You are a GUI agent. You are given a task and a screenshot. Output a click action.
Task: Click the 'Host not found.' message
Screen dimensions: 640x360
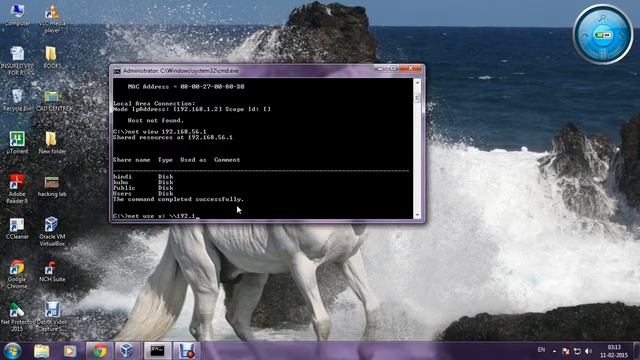pos(156,120)
